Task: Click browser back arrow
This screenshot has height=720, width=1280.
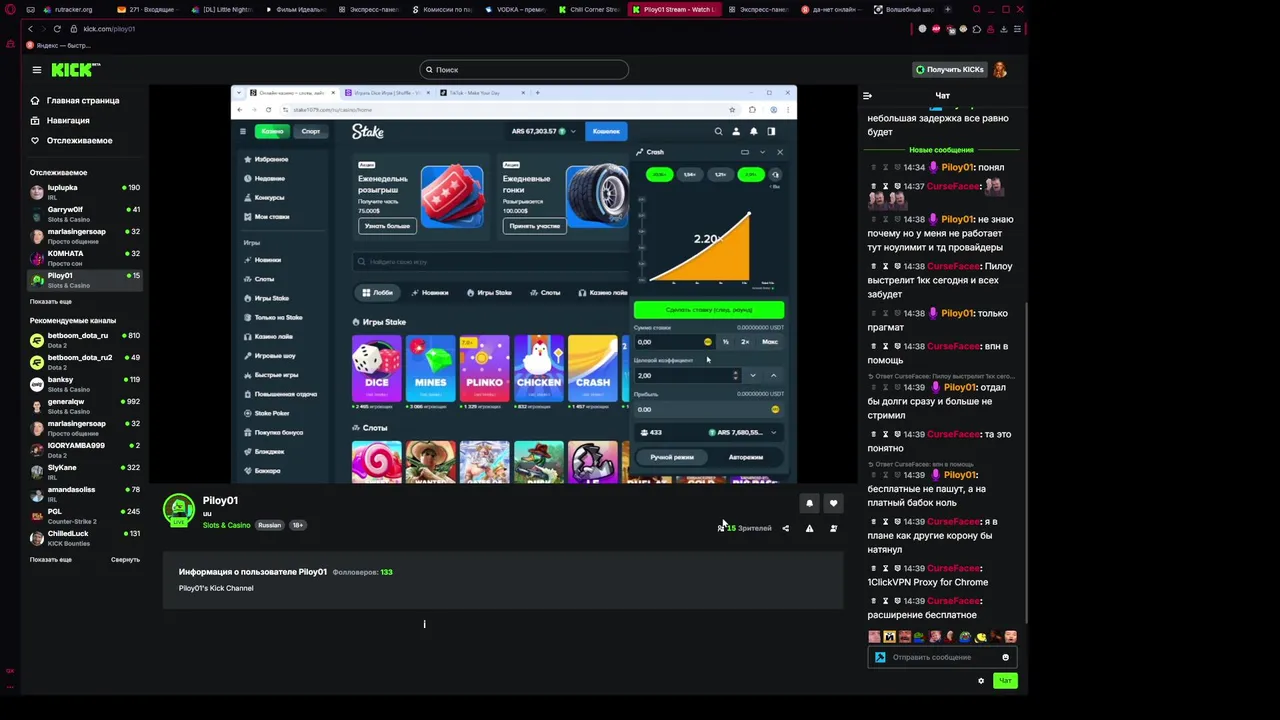Action: [30, 29]
